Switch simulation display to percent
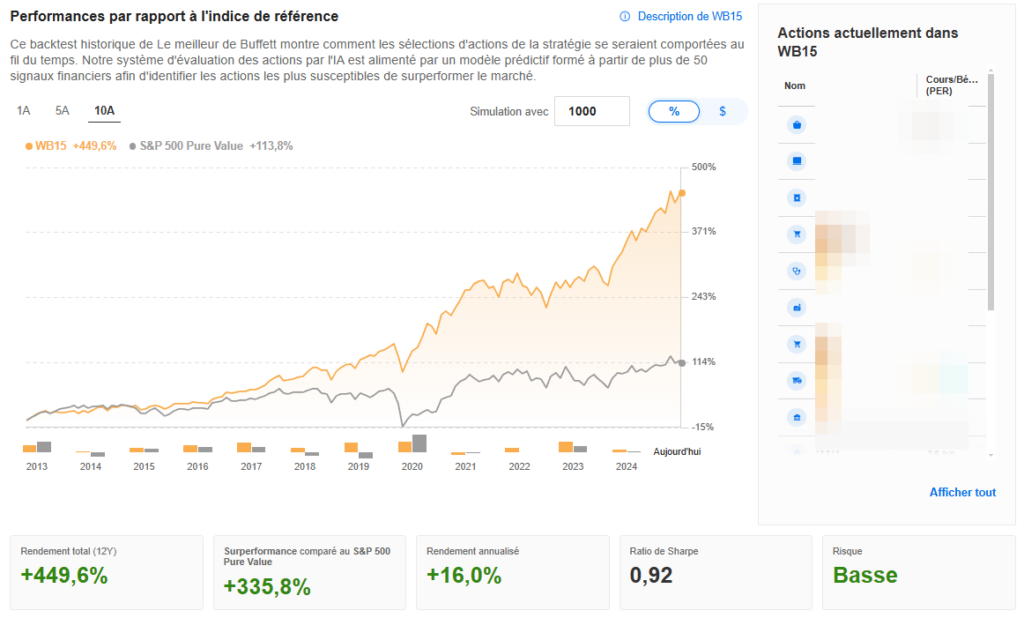This screenshot has width=1024, height=618. click(674, 112)
